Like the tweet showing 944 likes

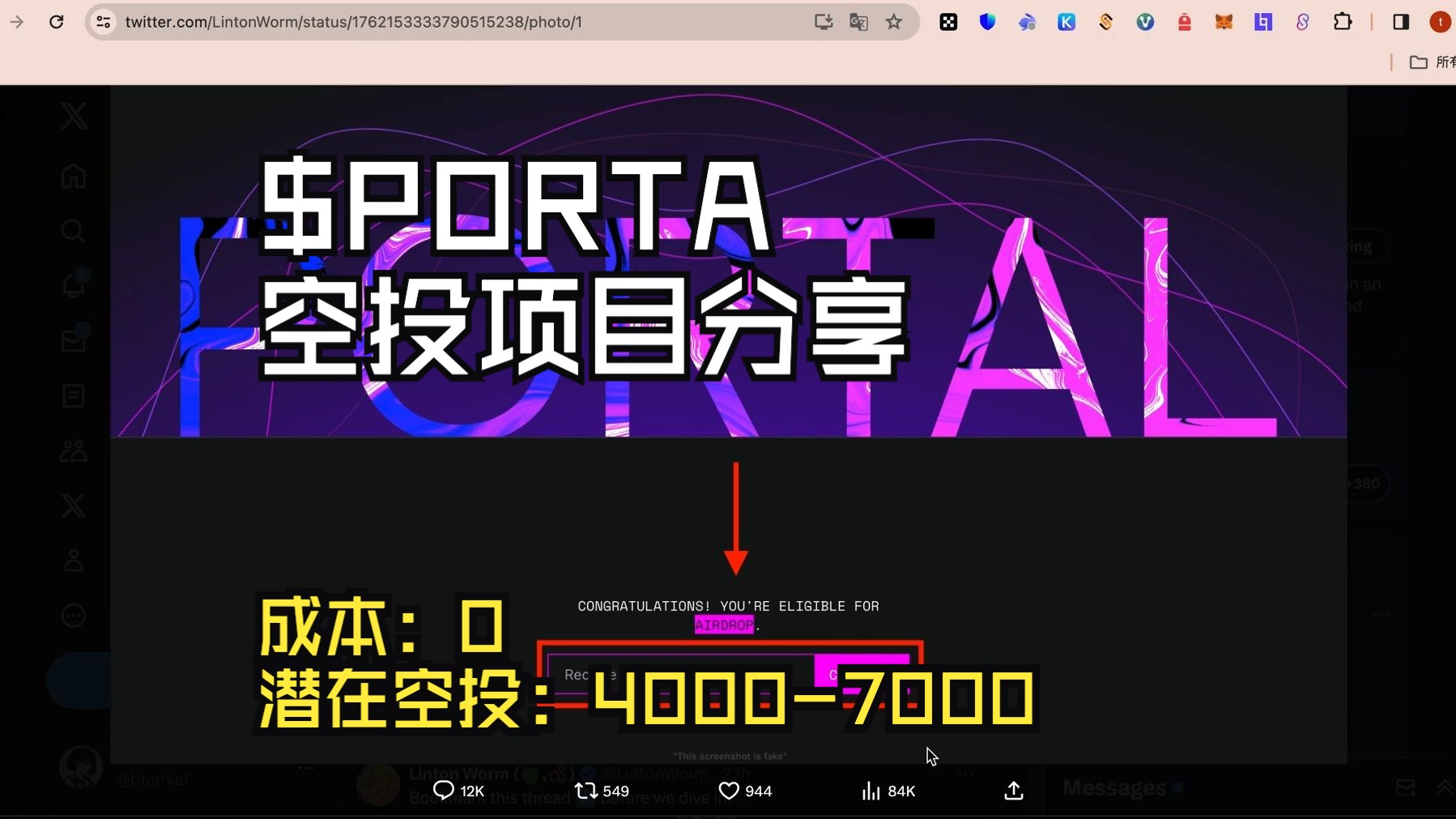tap(745, 791)
